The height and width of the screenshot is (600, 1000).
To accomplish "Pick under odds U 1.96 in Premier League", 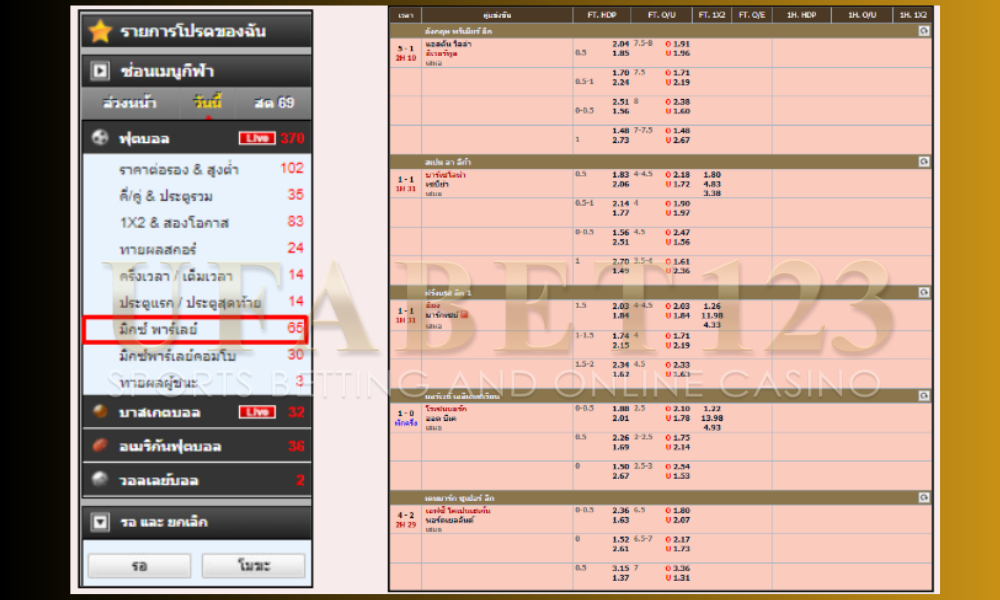I will pos(677,54).
